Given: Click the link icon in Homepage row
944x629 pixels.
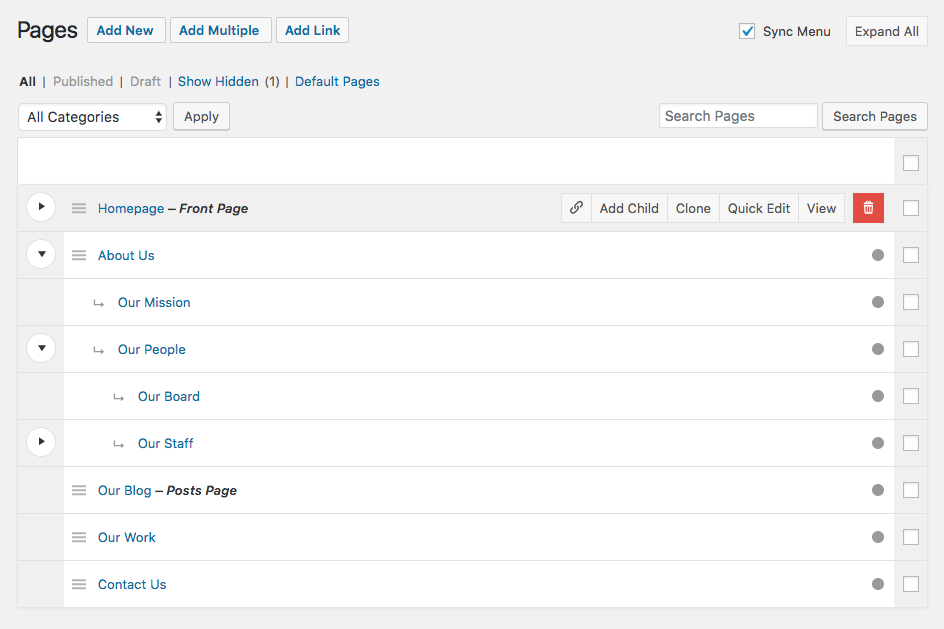Looking at the screenshot, I should 576,208.
